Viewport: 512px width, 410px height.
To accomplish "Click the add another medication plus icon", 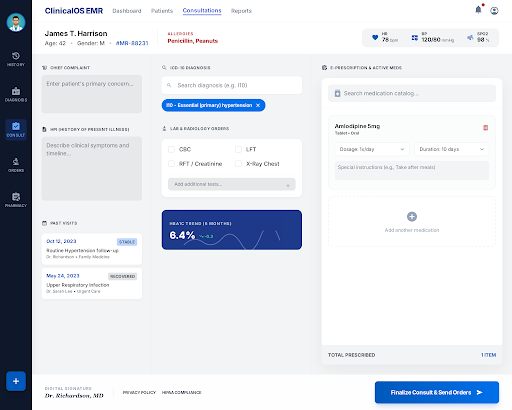I will coord(412,217).
